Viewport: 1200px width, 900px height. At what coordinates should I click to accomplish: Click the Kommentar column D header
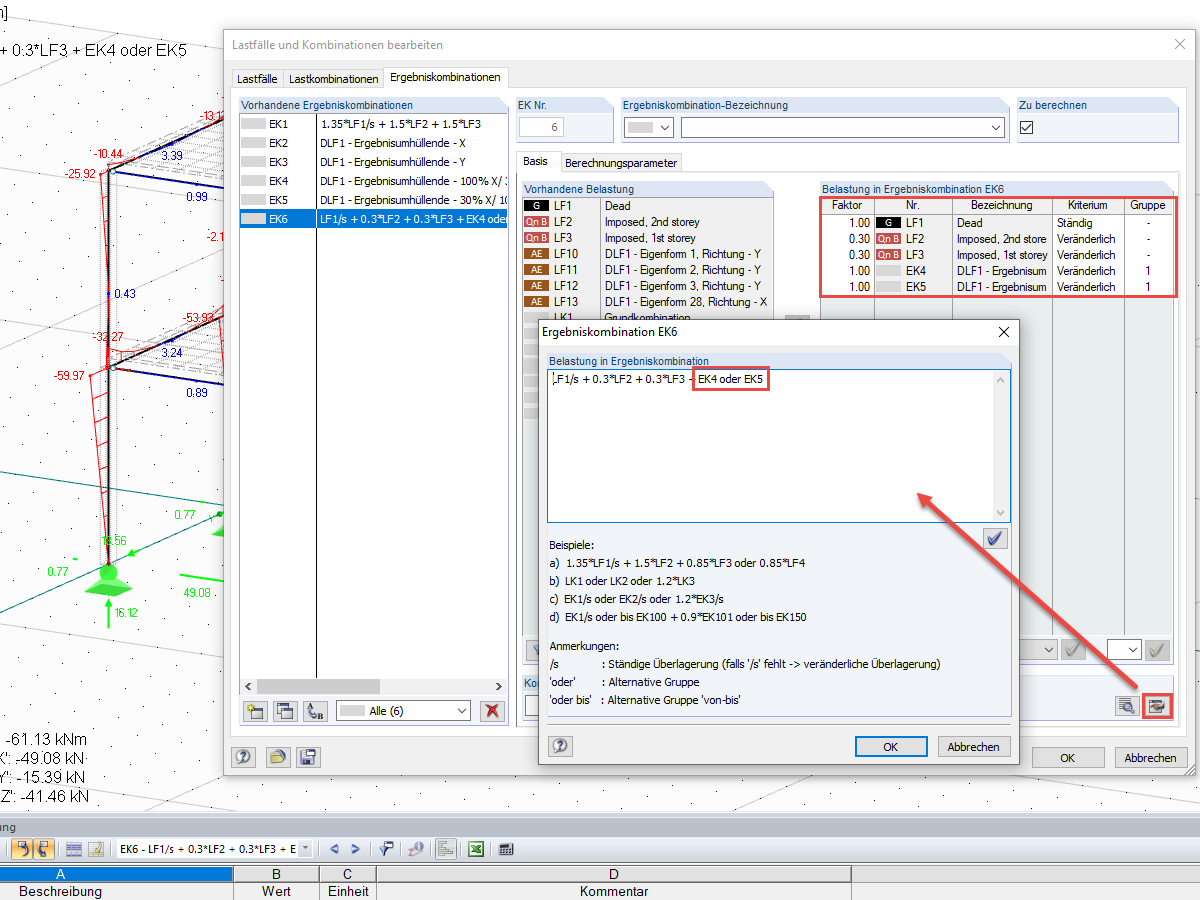coord(613,874)
